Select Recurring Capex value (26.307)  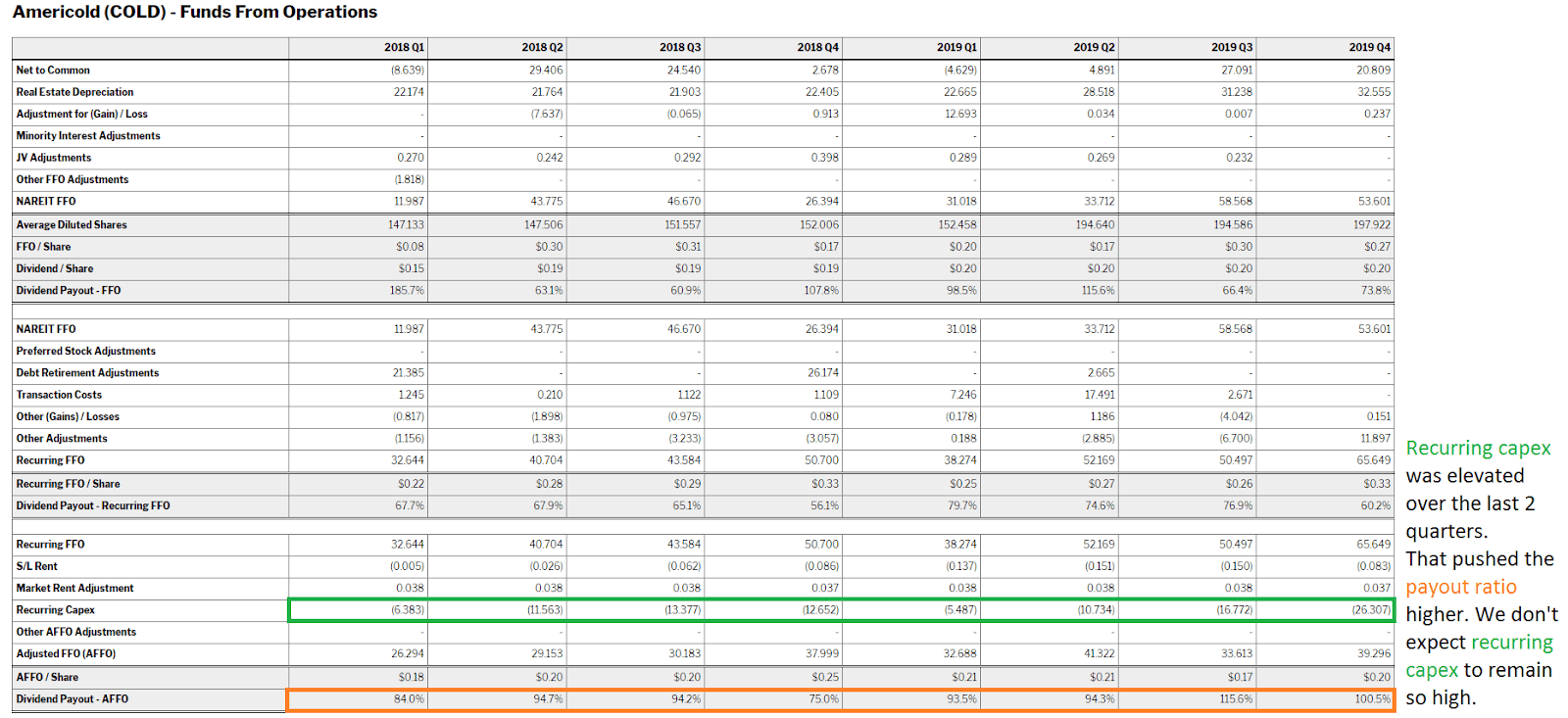(x=1372, y=610)
